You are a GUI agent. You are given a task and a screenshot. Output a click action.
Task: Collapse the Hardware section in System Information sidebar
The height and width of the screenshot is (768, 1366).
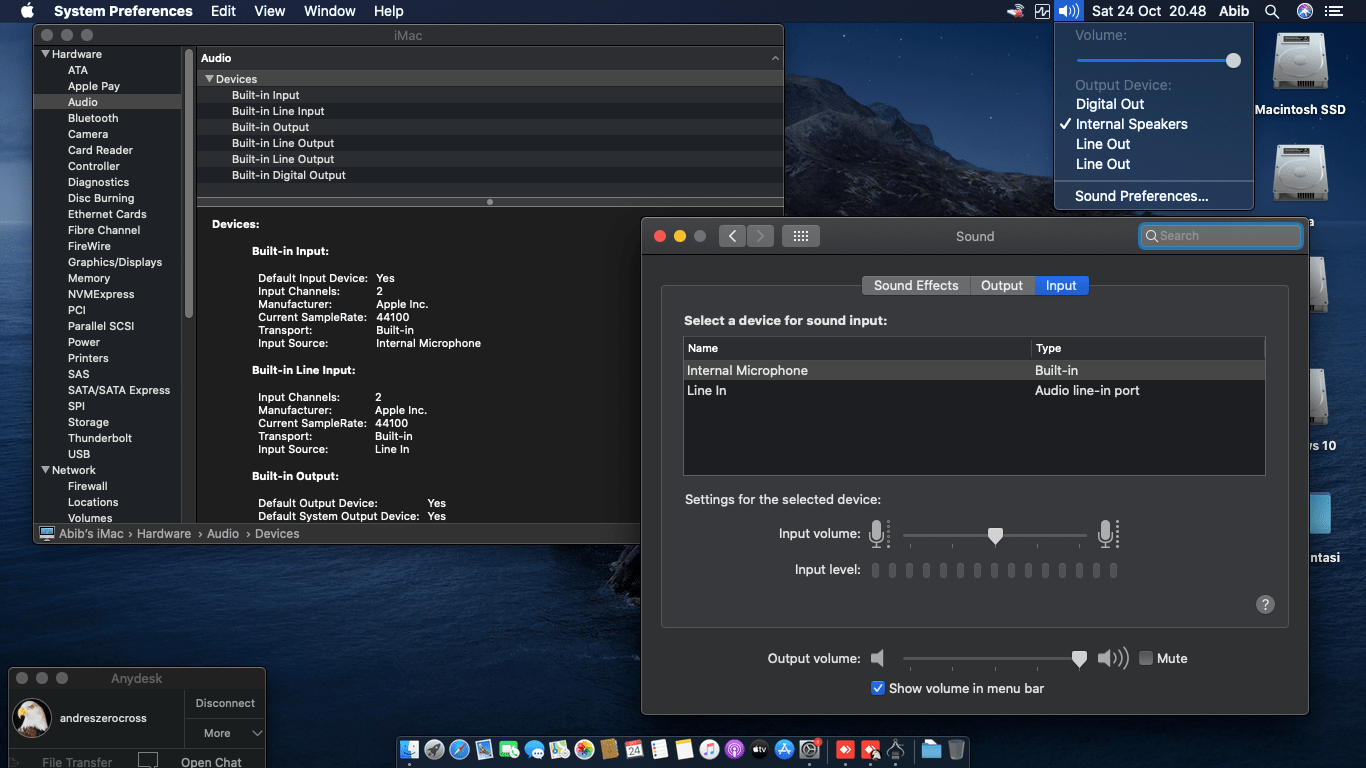(x=43, y=53)
